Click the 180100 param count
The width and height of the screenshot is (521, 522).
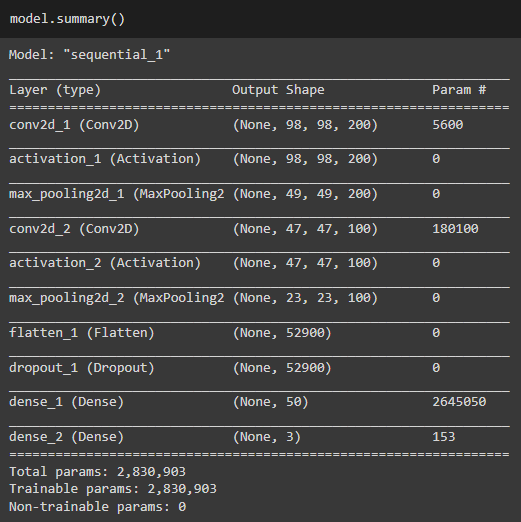point(455,229)
